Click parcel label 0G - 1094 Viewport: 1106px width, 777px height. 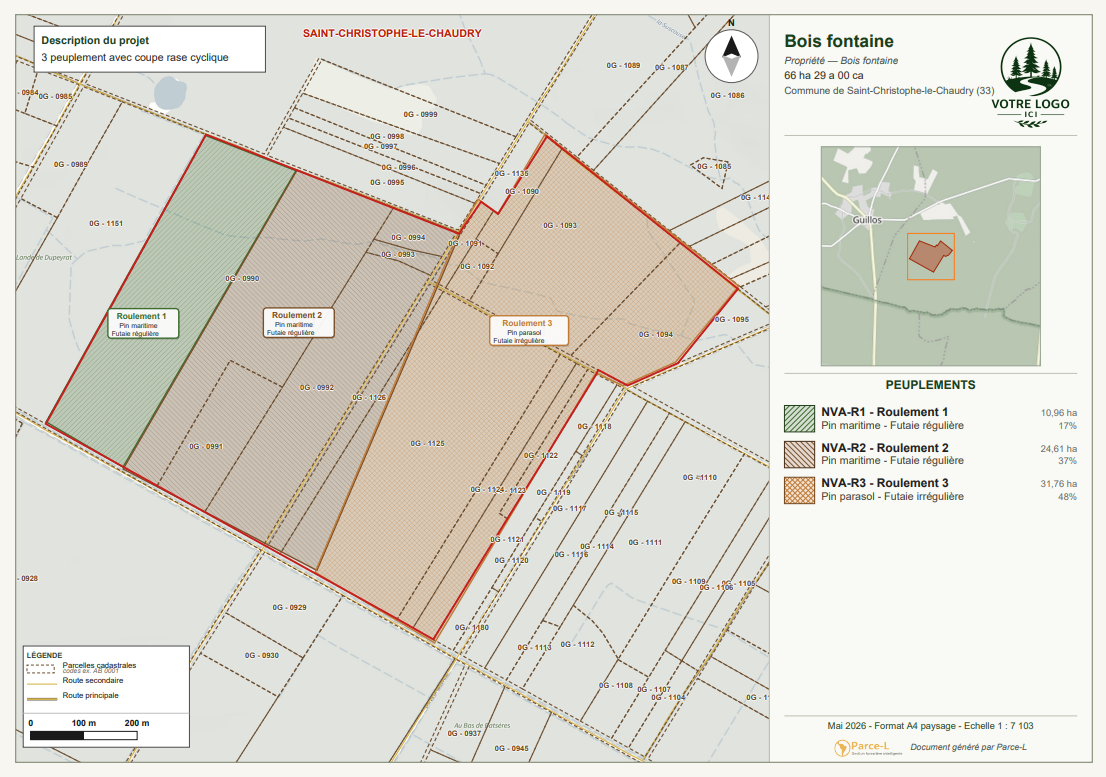click(656, 335)
